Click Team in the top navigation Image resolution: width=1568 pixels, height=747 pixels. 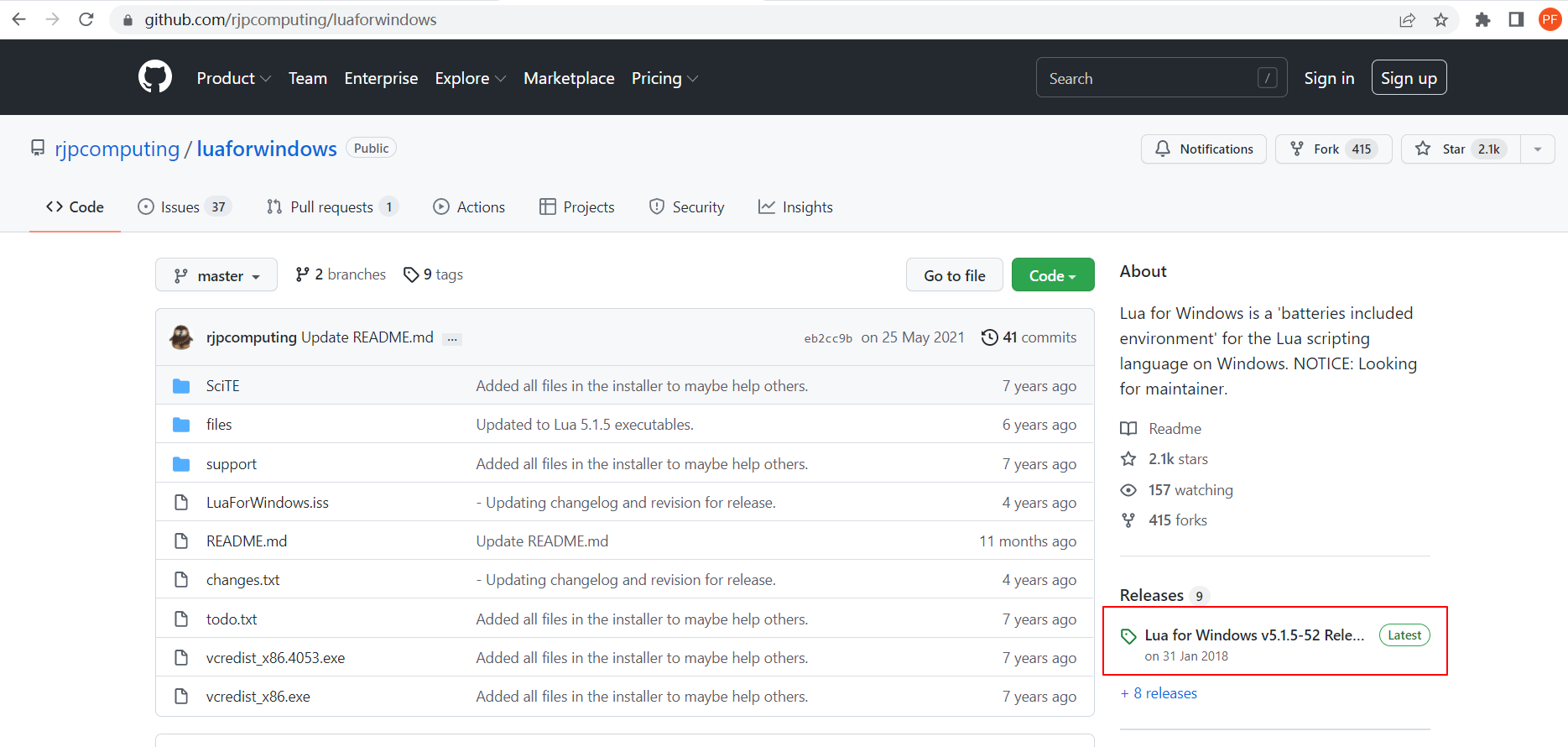(308, 78)
